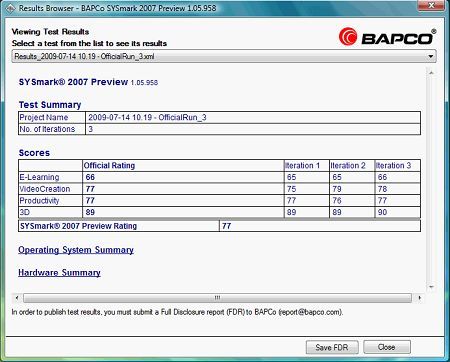This screenshot has height=362, width=450.
Task: Click the 'SYSmark 2007 Preview' heading
Action: click(73, 82)
